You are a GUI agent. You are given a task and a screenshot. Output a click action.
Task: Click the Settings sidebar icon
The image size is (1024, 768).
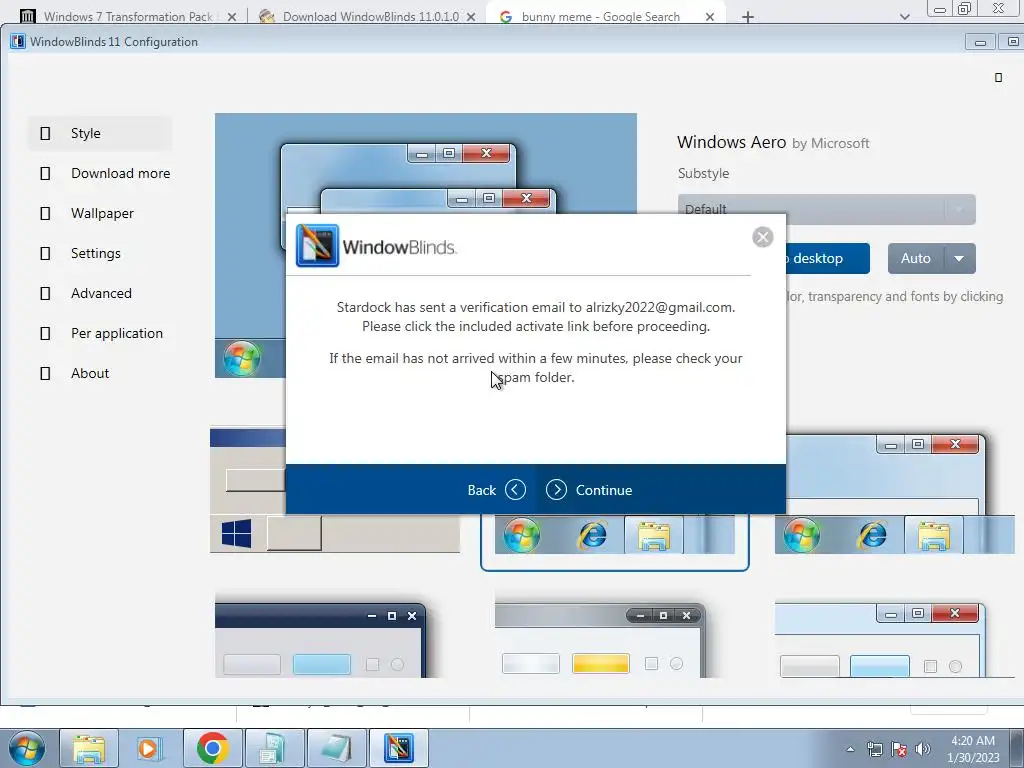tap(45, 253)
